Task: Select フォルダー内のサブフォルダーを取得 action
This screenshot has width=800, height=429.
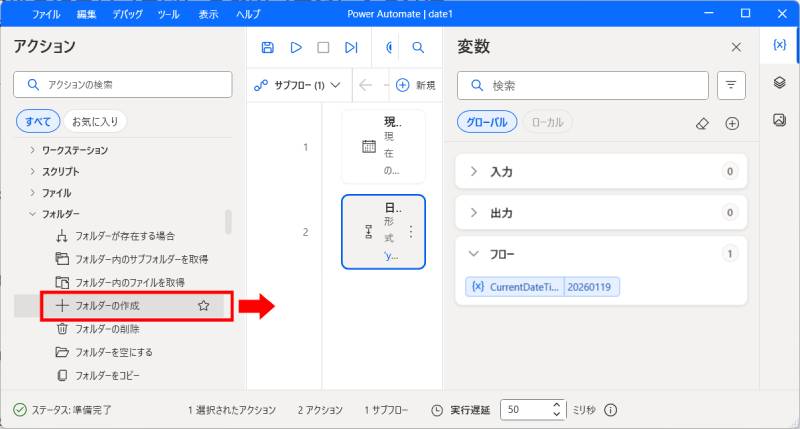Action: (x=141, y=259)
